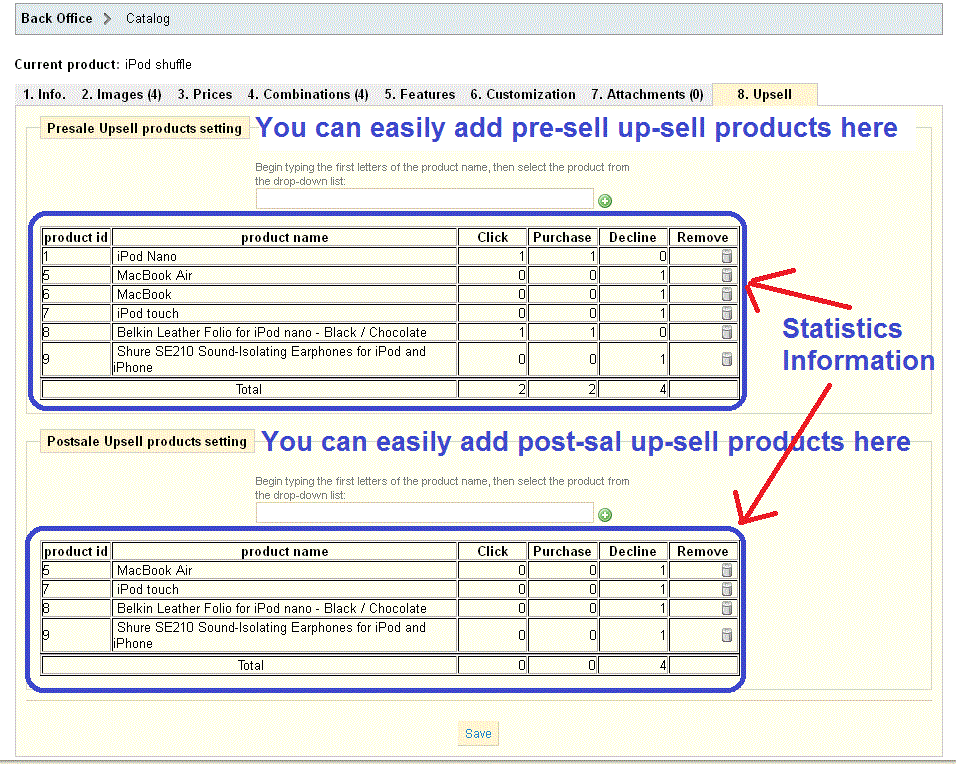
Task: Click Presale Upsell products setting legend
Action: (x=144, y=128)
